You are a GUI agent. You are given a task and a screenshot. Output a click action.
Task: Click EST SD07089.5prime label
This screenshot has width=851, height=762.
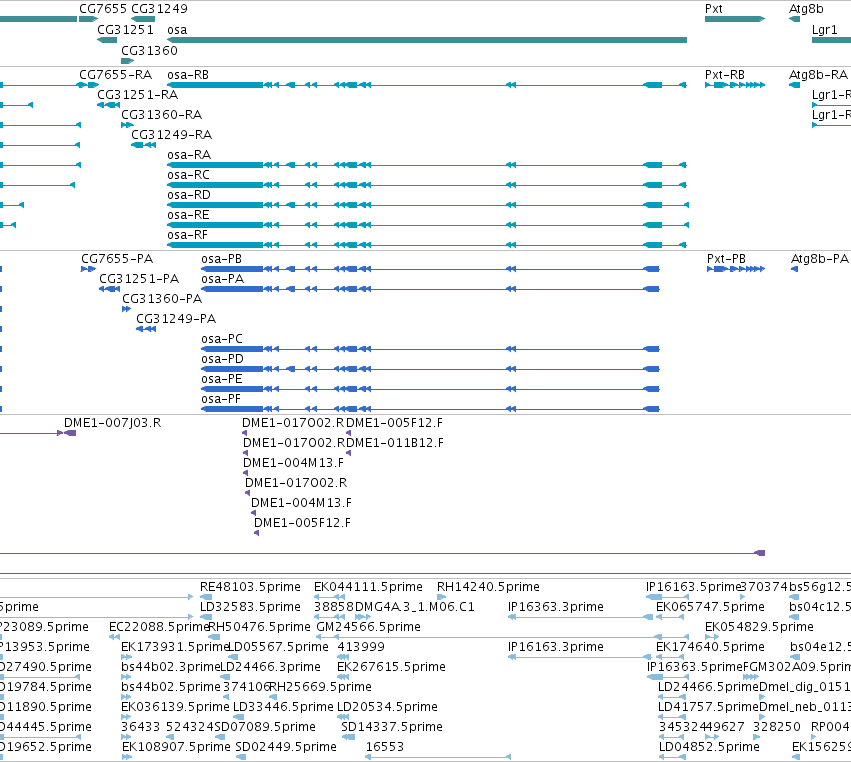265,727
